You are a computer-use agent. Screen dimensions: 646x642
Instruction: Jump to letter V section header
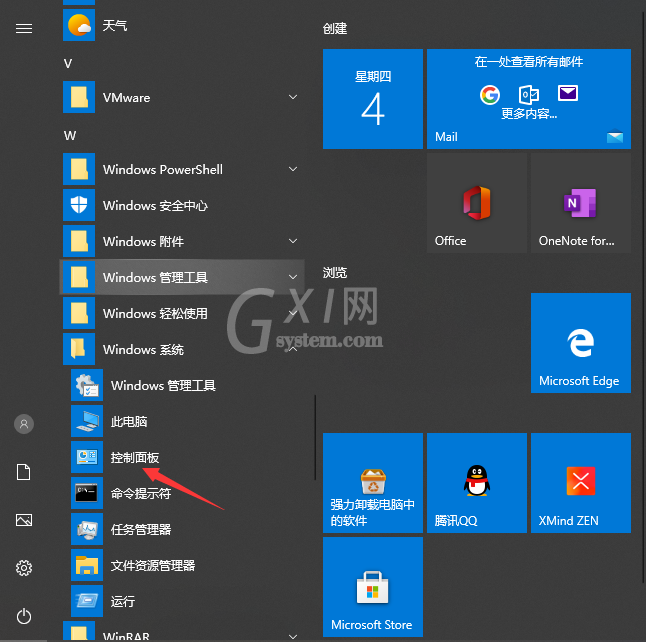pyautogui.click(x=68, y=63)
